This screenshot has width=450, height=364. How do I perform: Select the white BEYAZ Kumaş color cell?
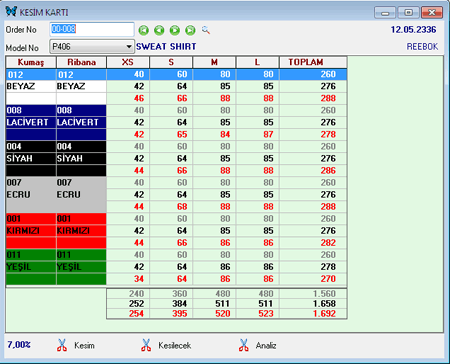click(31, 86)
